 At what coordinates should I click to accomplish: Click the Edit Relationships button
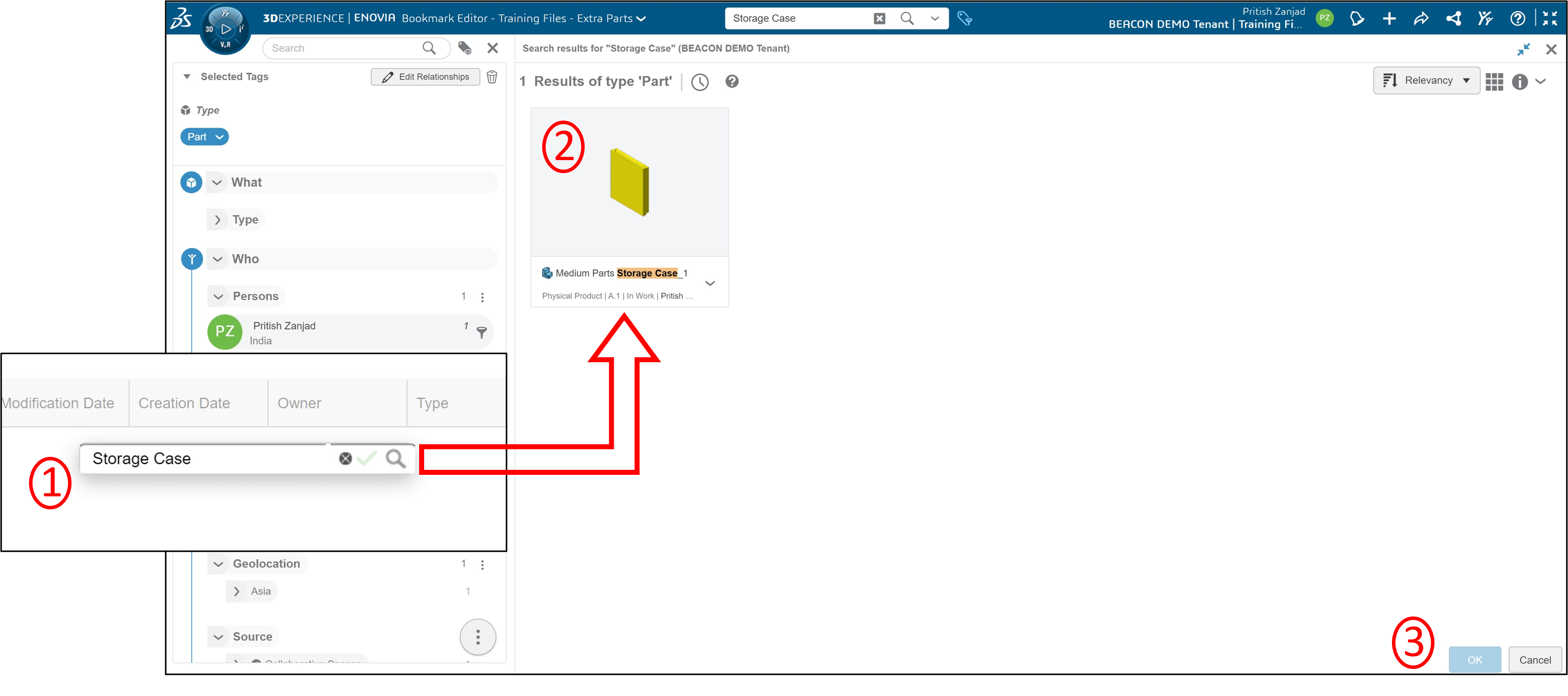click(426, 77)
